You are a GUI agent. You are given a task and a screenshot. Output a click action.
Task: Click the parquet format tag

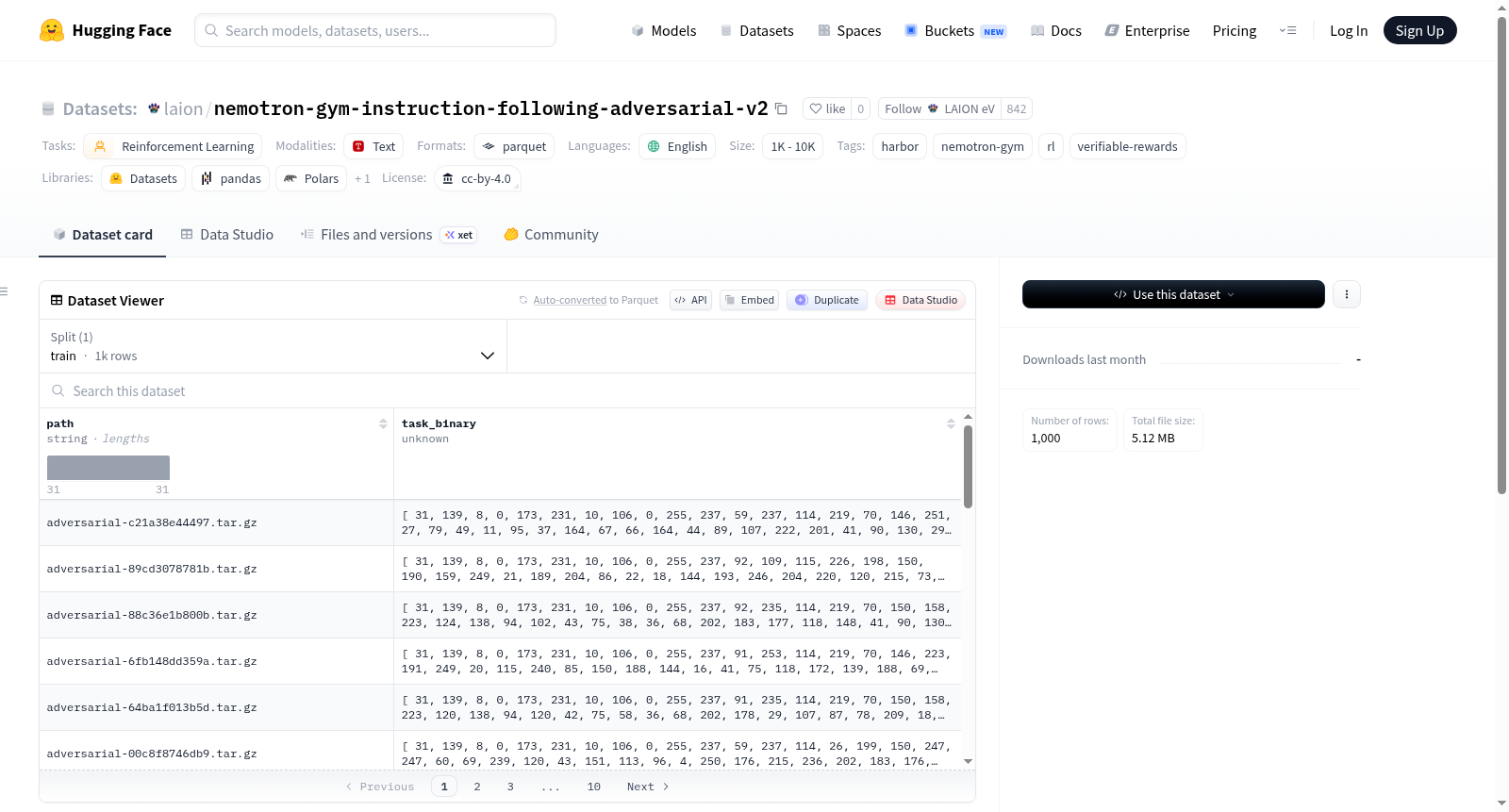pyautogui.click(x=514, y=146)
